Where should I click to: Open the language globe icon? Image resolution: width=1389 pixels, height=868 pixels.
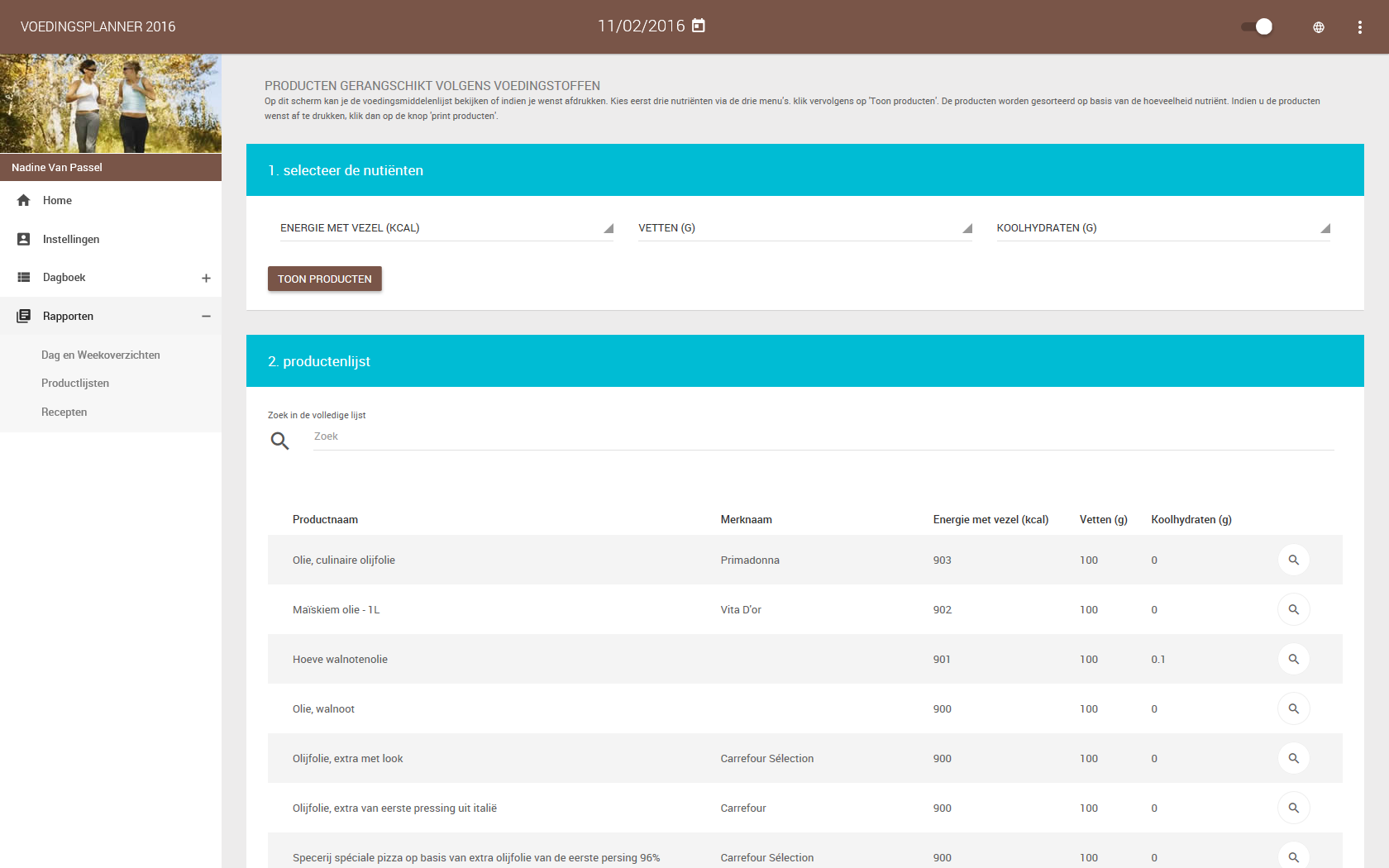(1319, 27)
